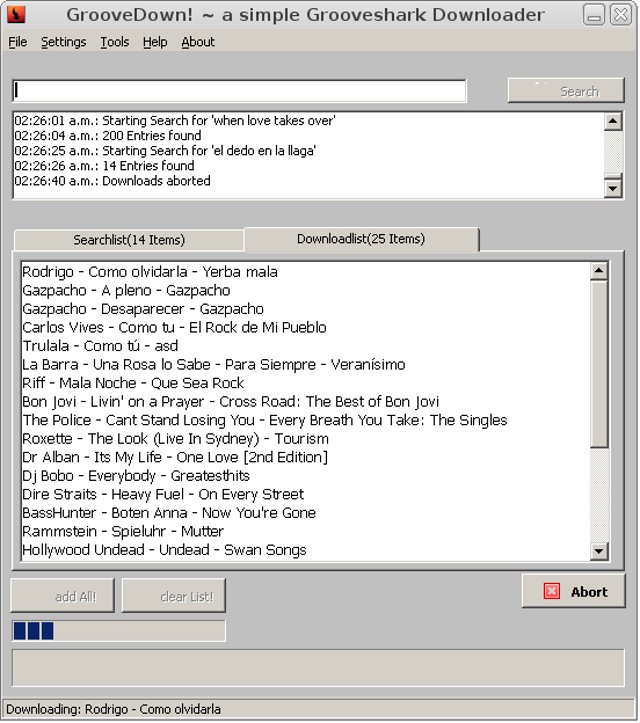
Task: Click log line '14 Entries found'
Action: (x=104, y=166)
